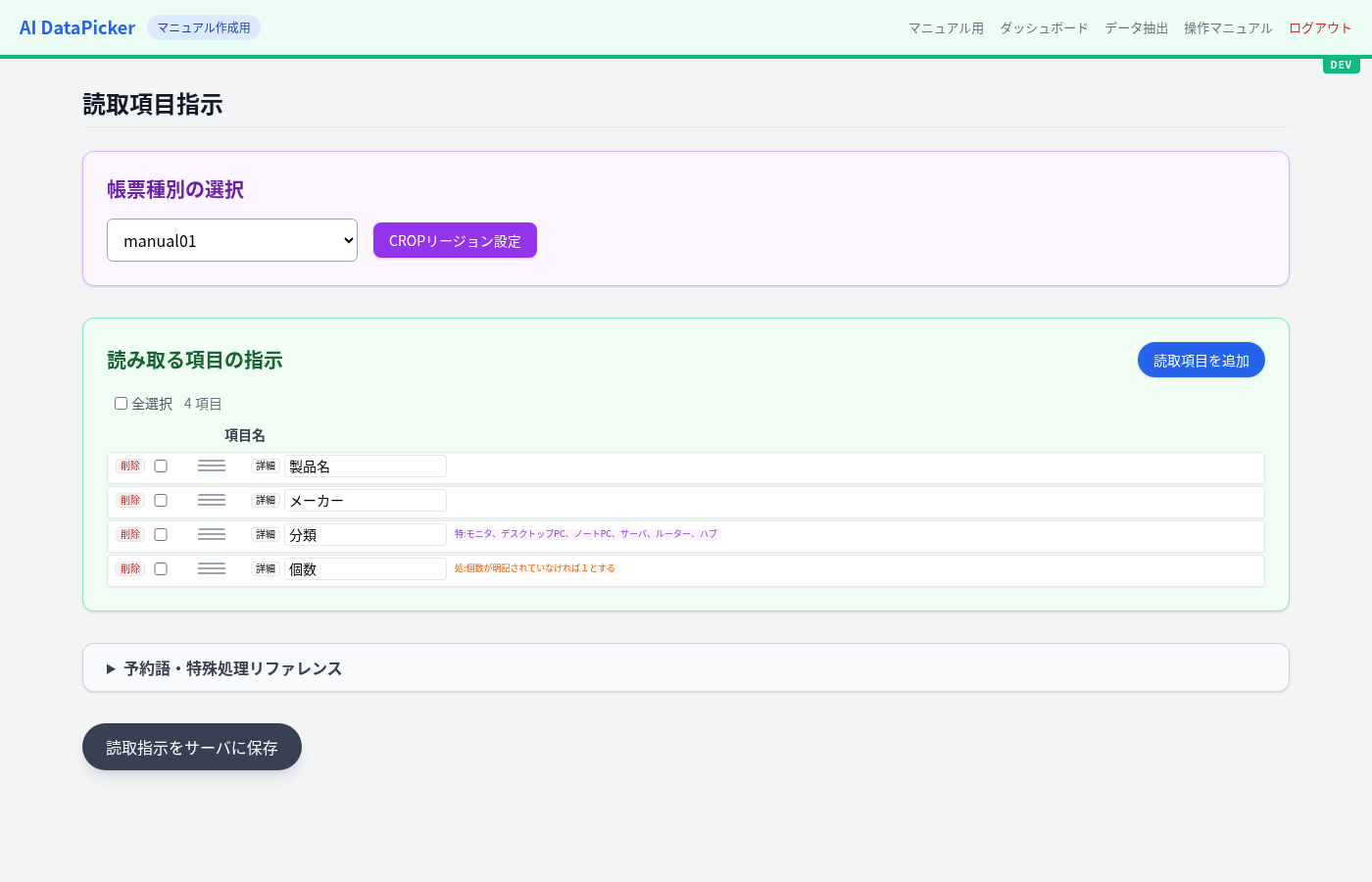Click 読取指示をサーバに保存 button
The width and height of the screenshot is (1372, 882).
[x=192, y=748]
